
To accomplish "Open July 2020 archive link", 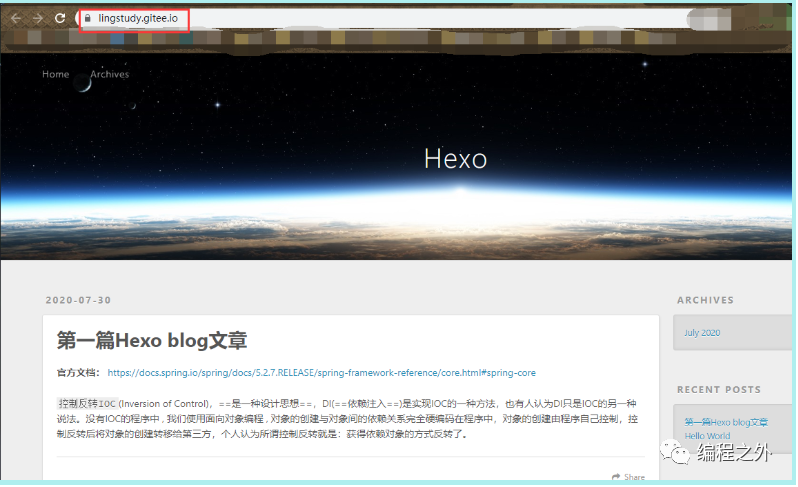I will click(702, 333).
